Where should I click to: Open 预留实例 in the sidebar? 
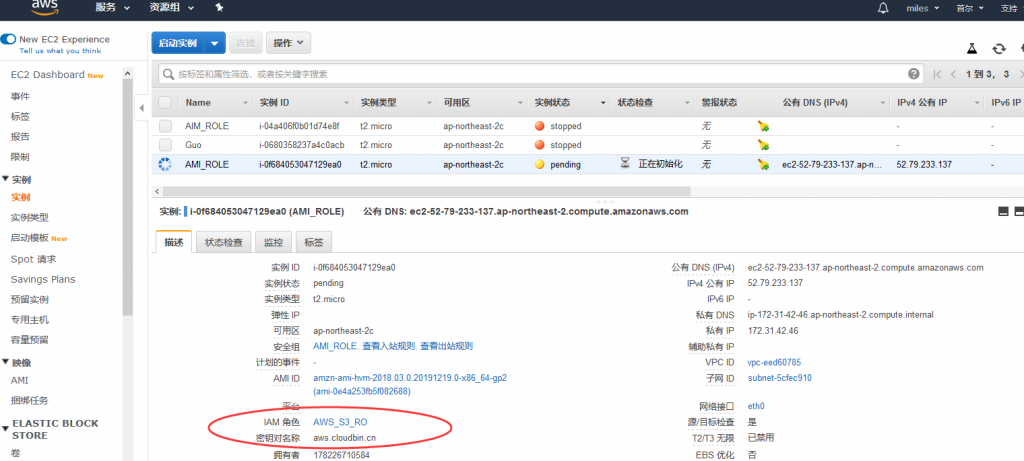[x=29, y=300]
